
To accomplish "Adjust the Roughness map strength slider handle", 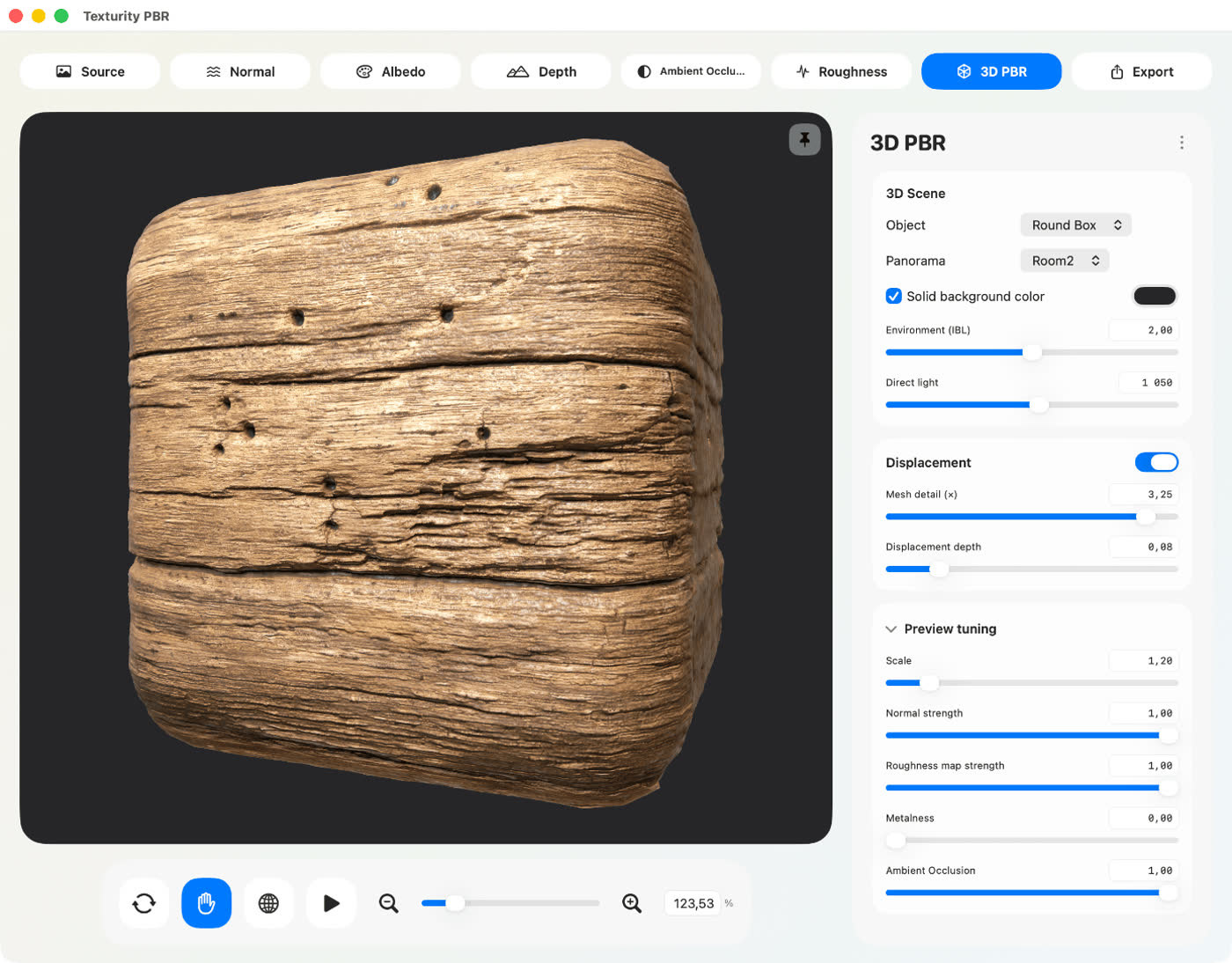I will [1168, 788].
